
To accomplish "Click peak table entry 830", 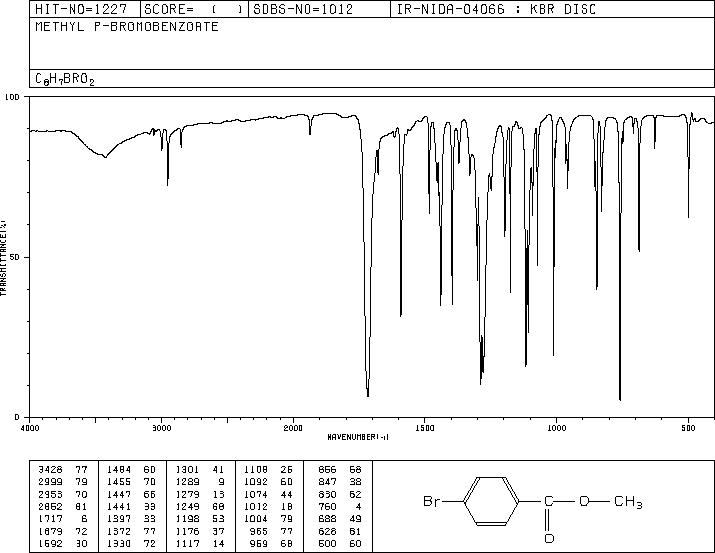I will (327, 494).
